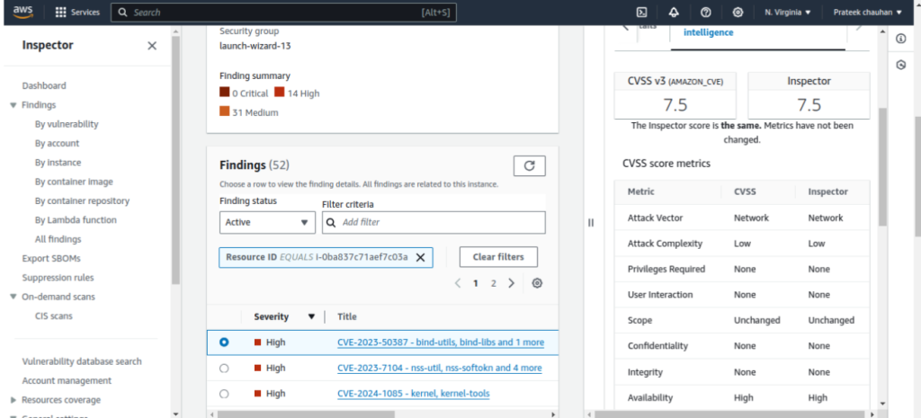Click the info panel icon on right edge

pyautogui.click(x=900, y=38)
